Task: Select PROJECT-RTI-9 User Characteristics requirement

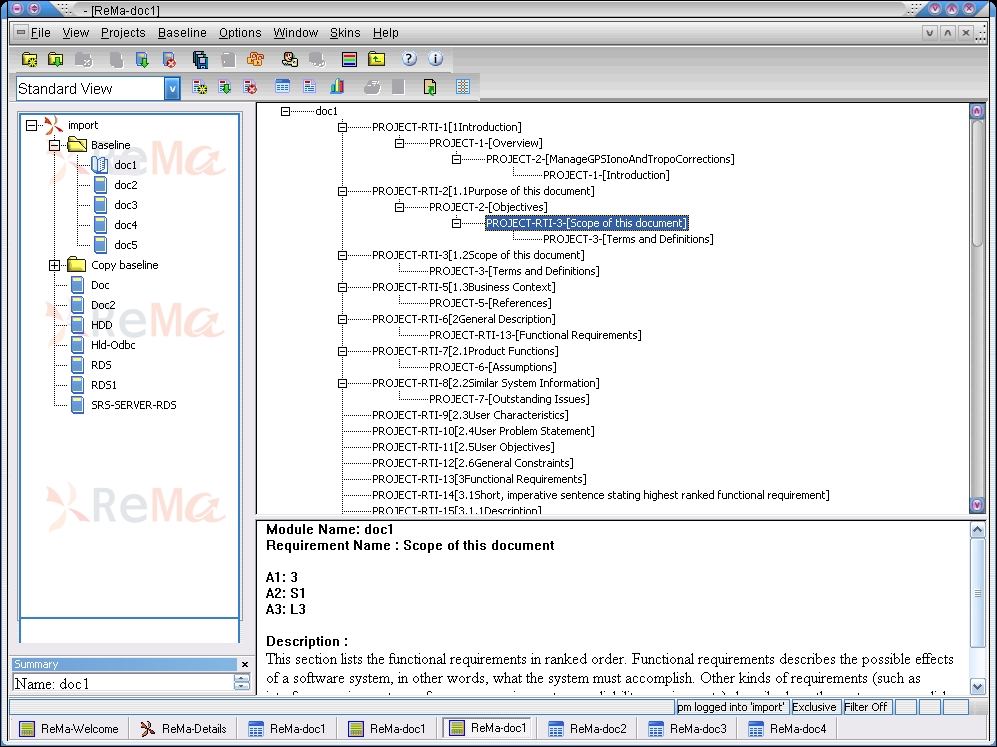Action: pyautogui.click(x=470, y=415)
